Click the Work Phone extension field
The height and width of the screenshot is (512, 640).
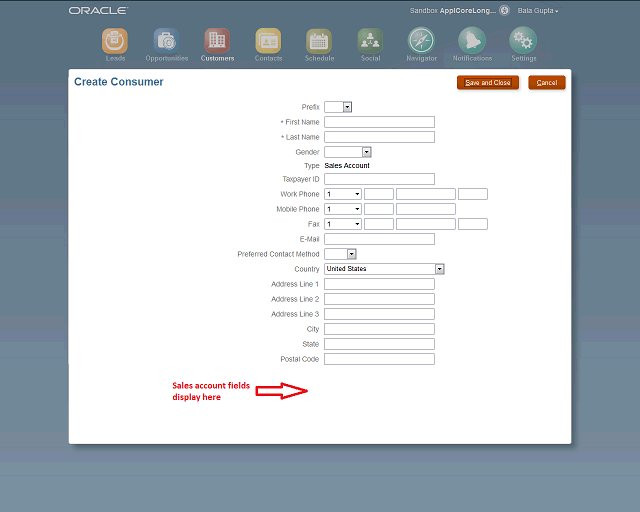click(x=473, y=194)
